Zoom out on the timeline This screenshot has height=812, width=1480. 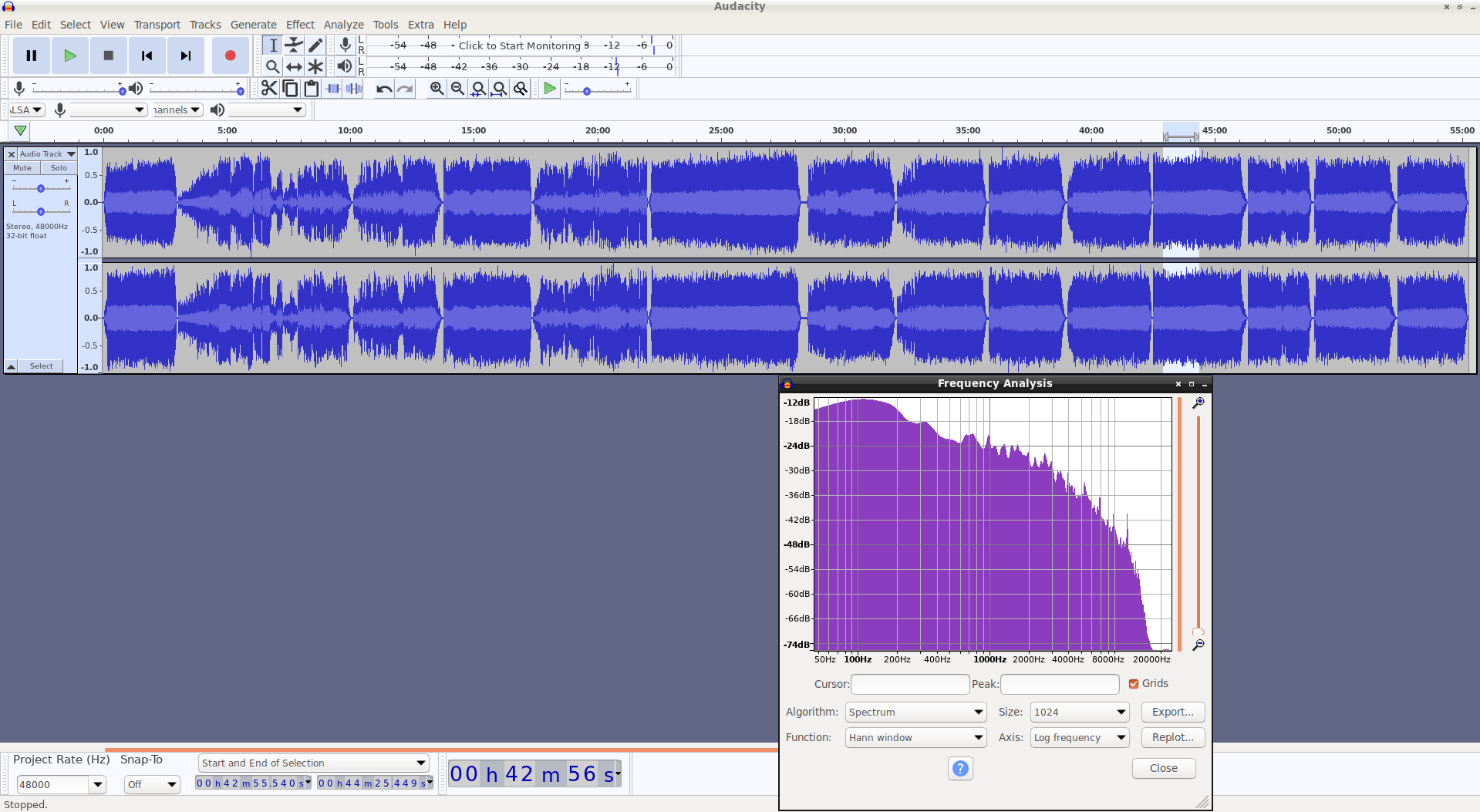457,89
